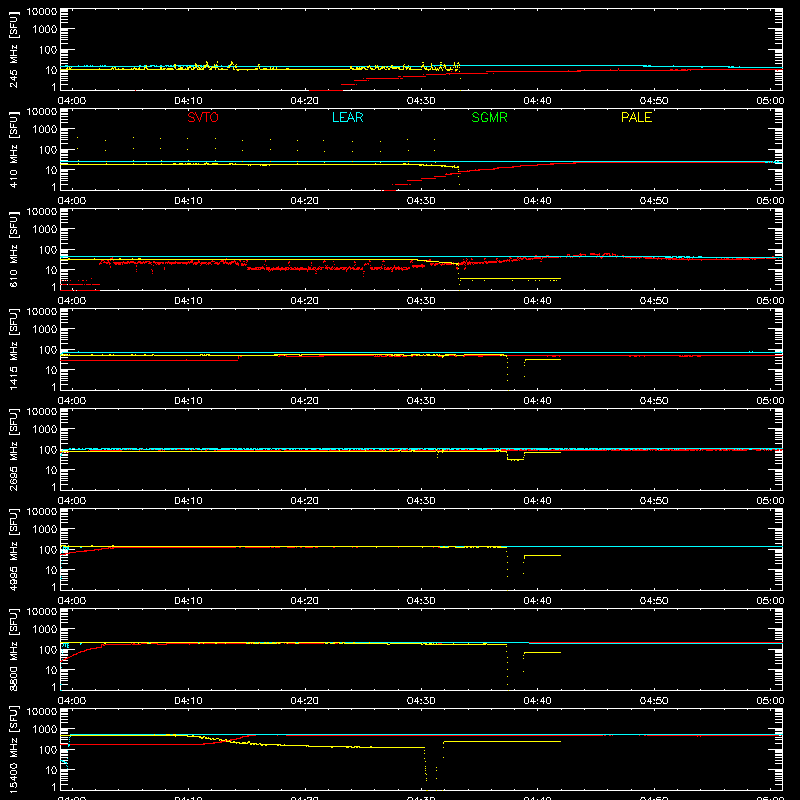Select the 2695 MHz [SFU] axis title
800x800 pixels.
pos(13,450)
